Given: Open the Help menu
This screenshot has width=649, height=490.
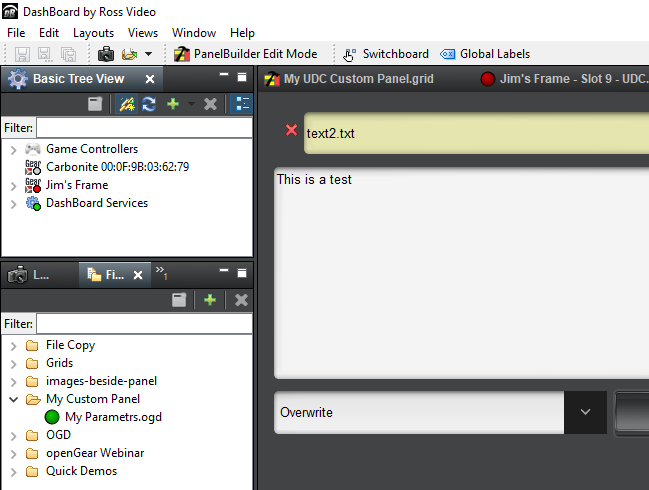Looking at the screenshot, I should point(242,33).
